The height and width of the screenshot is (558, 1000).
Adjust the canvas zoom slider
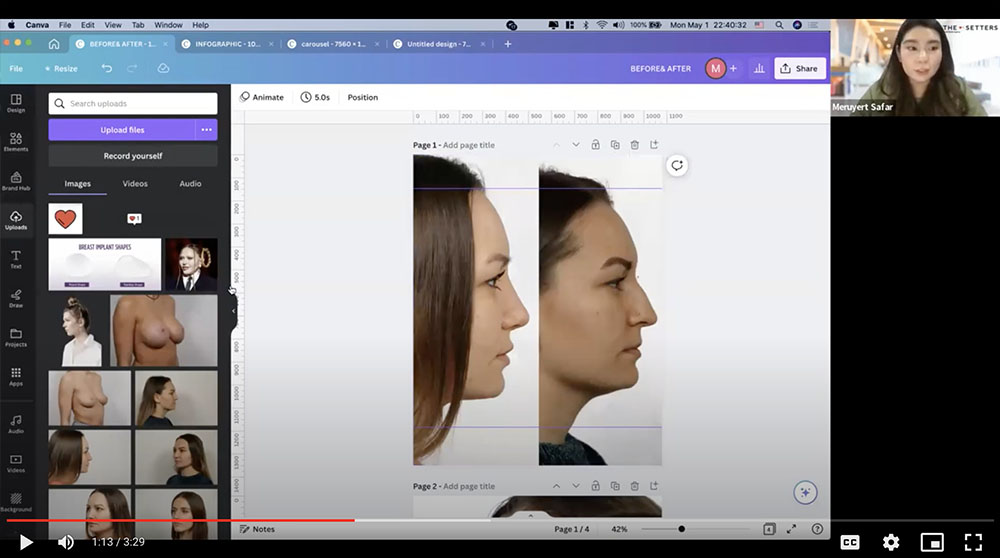(695, 529)
